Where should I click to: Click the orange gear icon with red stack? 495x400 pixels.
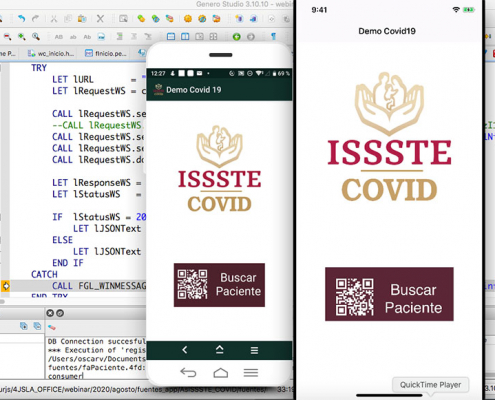216,19
